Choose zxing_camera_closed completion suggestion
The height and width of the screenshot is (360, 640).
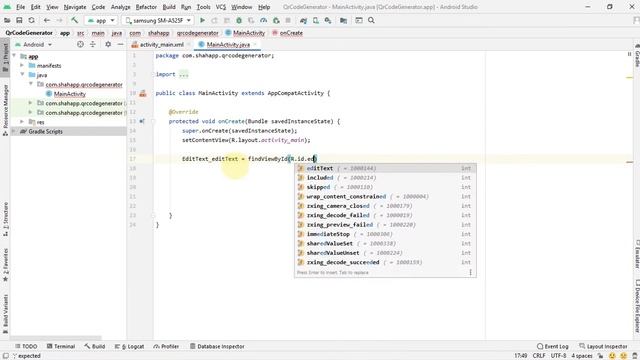385,206
